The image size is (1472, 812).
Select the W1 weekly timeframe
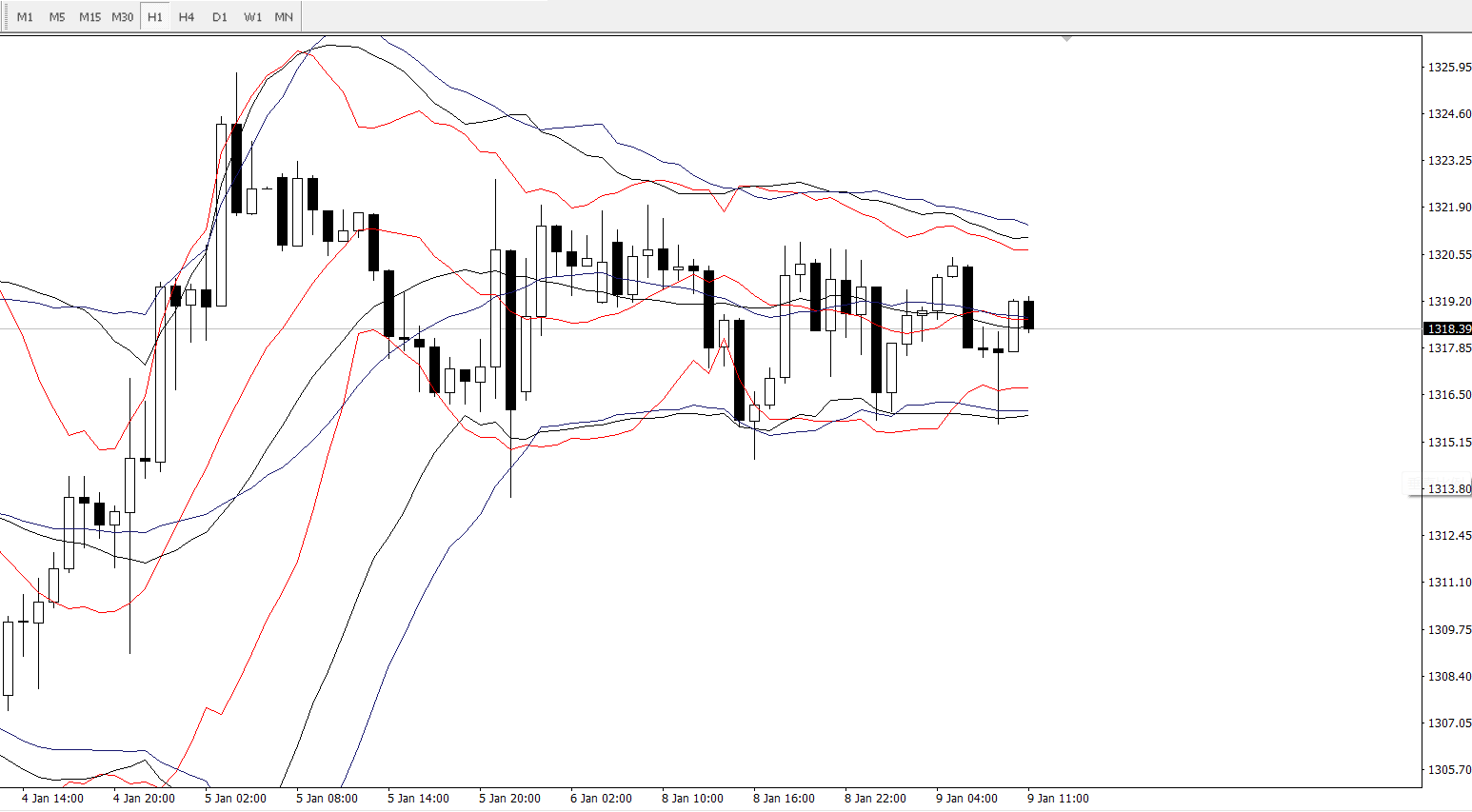(x=252, y=17)
